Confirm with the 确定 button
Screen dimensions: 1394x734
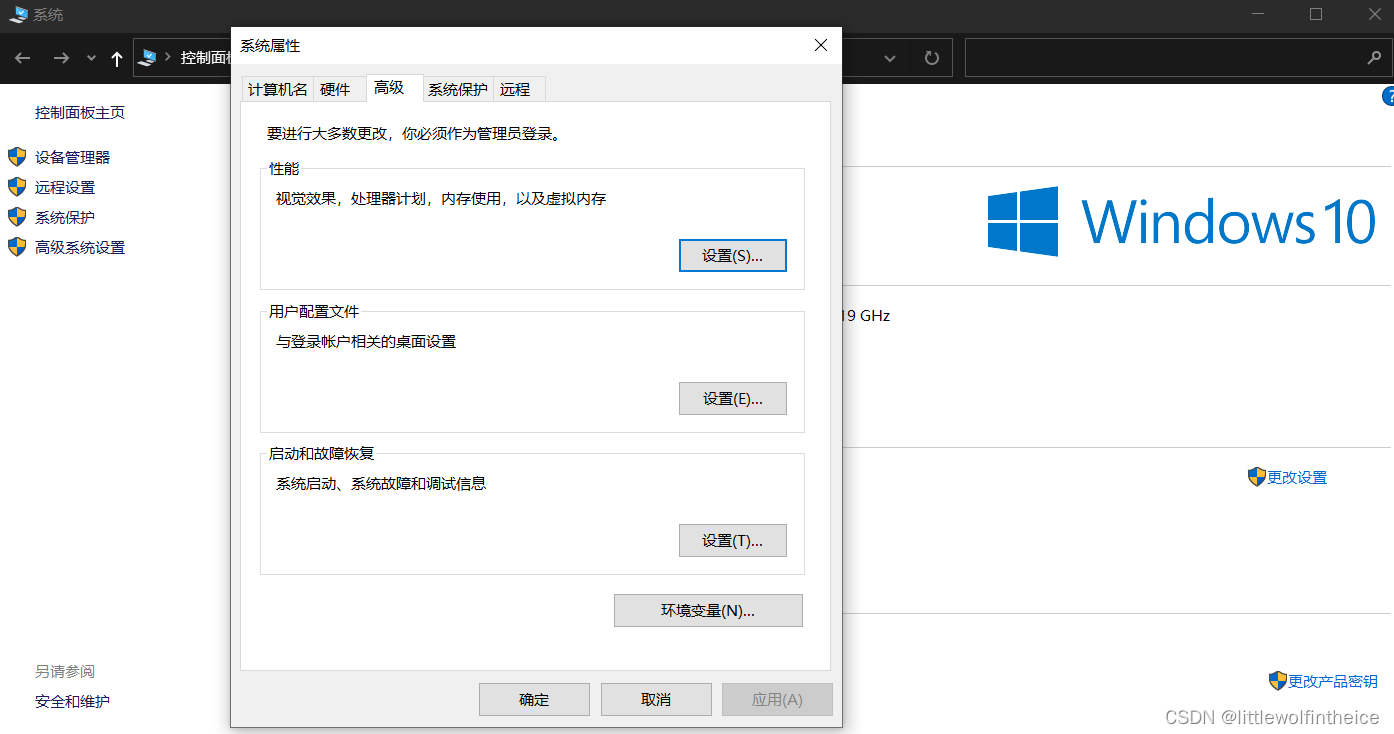click(x=534, y=699)
